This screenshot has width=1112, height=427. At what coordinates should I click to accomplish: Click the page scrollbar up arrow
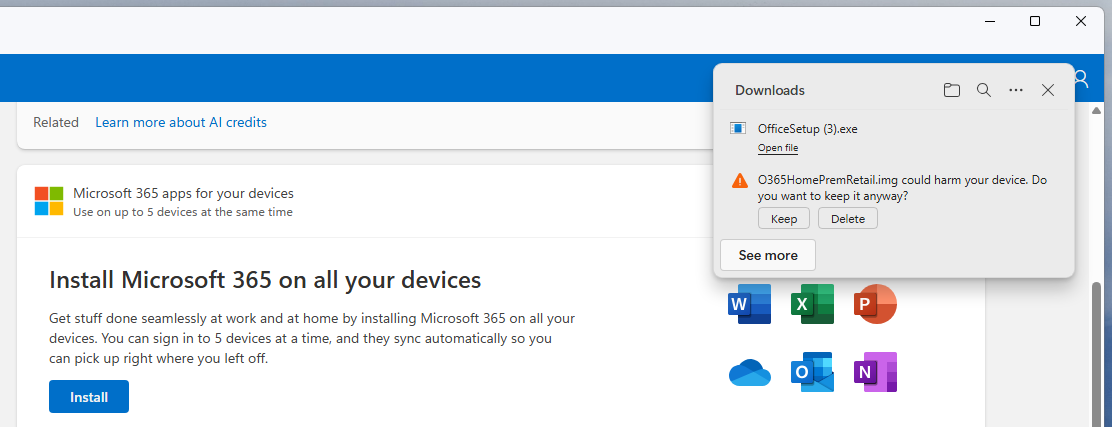[1096, 111]
